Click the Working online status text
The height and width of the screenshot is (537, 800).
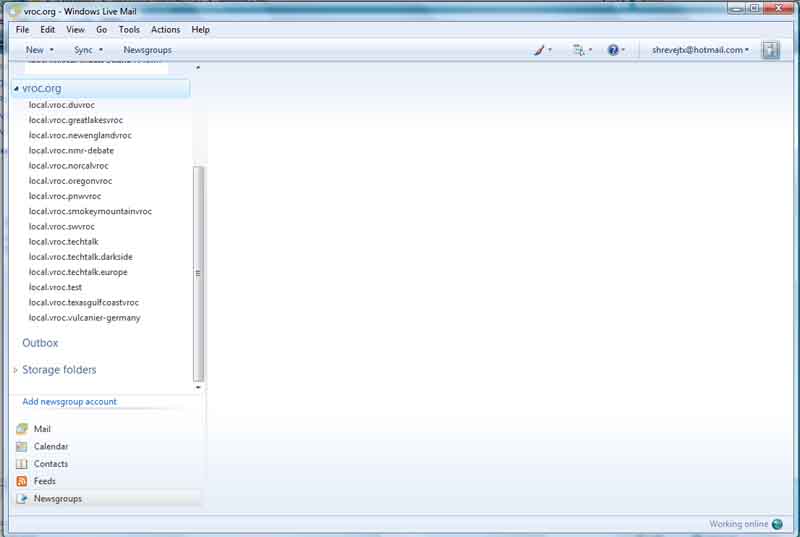point(738,524)
